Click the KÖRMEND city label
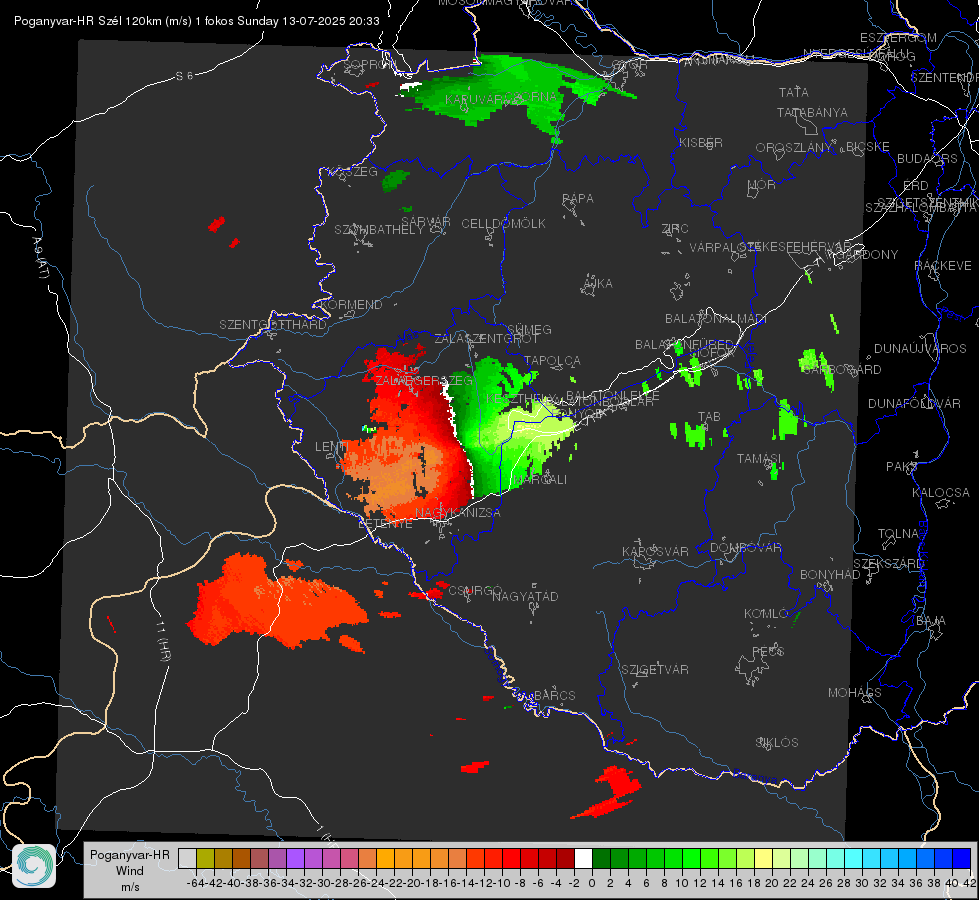The width and height of the screenshot is (979, 900). click(352, 305)
